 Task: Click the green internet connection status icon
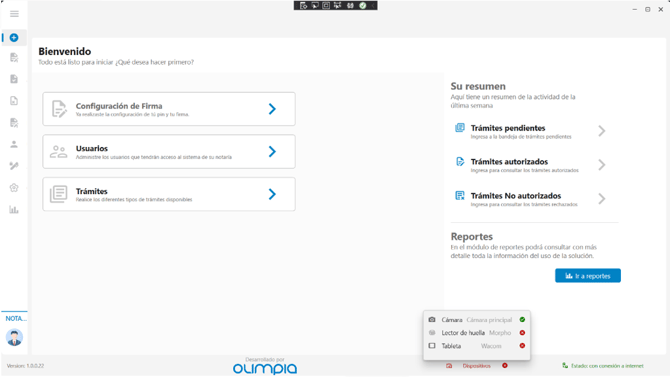[565, 365]
